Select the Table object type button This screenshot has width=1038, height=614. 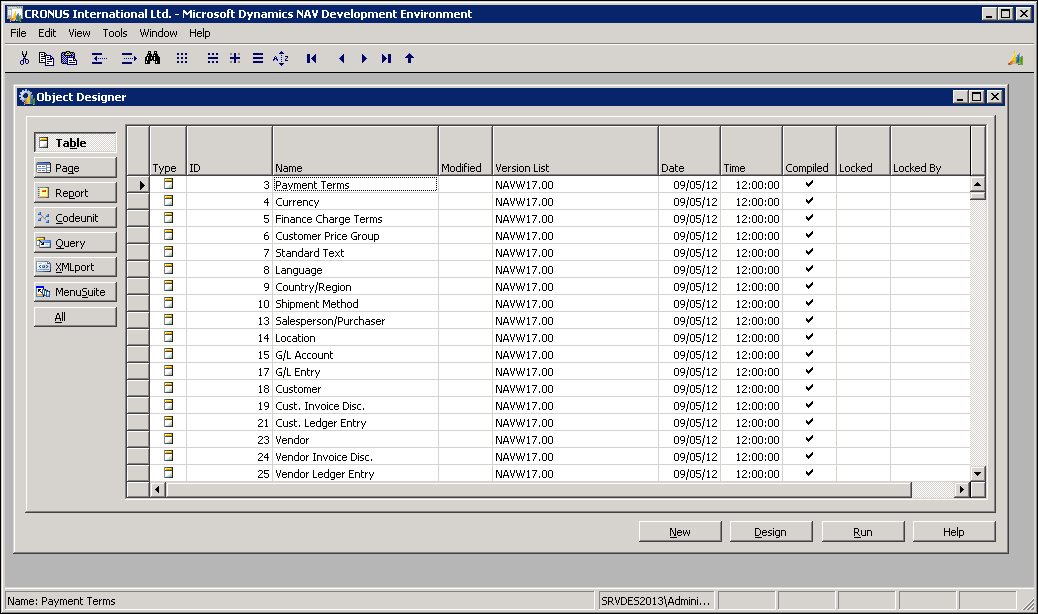coord(75,143)
